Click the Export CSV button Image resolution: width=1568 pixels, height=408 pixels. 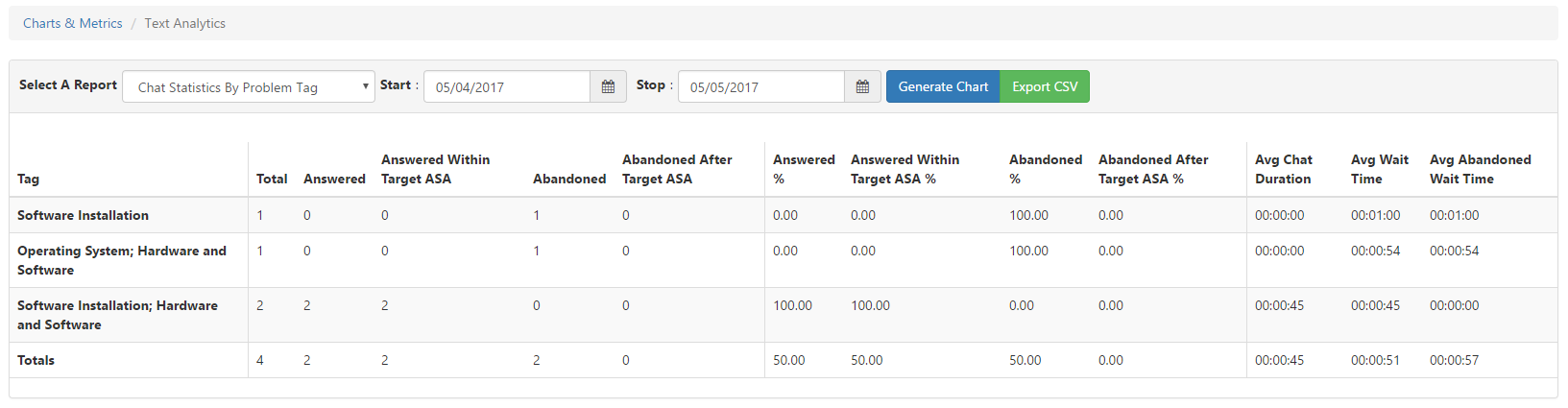(x=1045, y=86)
